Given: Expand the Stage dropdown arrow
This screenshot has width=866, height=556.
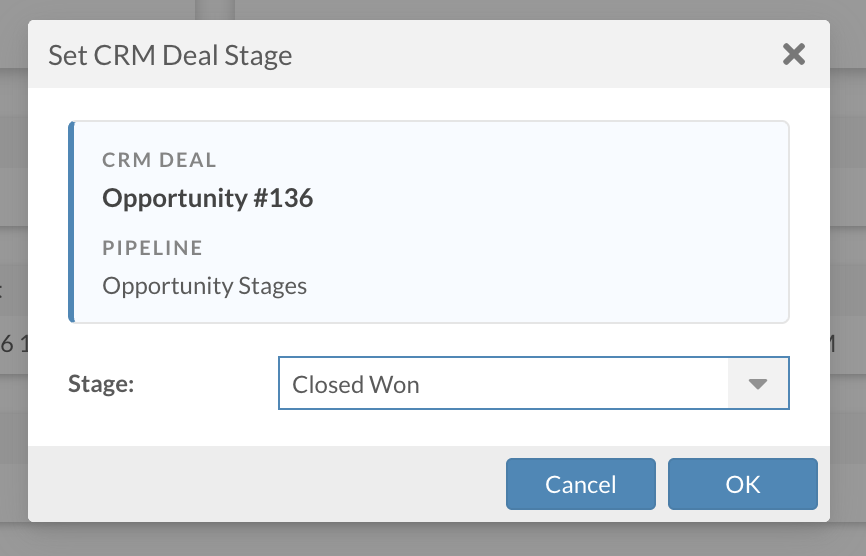Looking at the screenshot, I should [758, 384].
